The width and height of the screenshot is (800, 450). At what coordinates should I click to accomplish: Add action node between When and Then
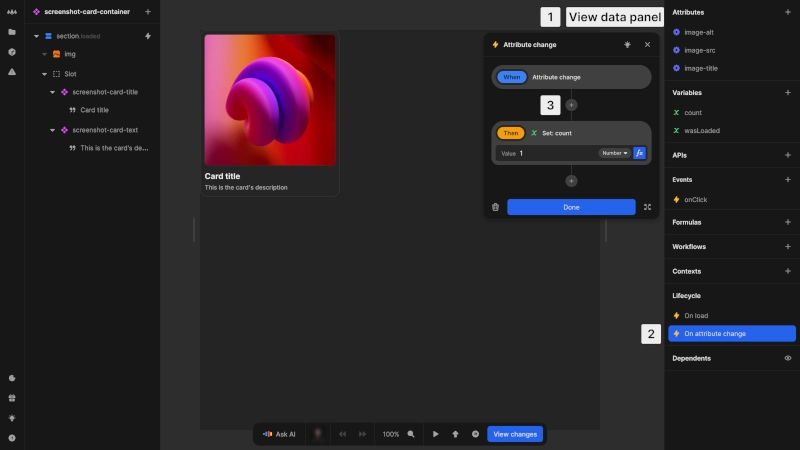coord(571,105)
